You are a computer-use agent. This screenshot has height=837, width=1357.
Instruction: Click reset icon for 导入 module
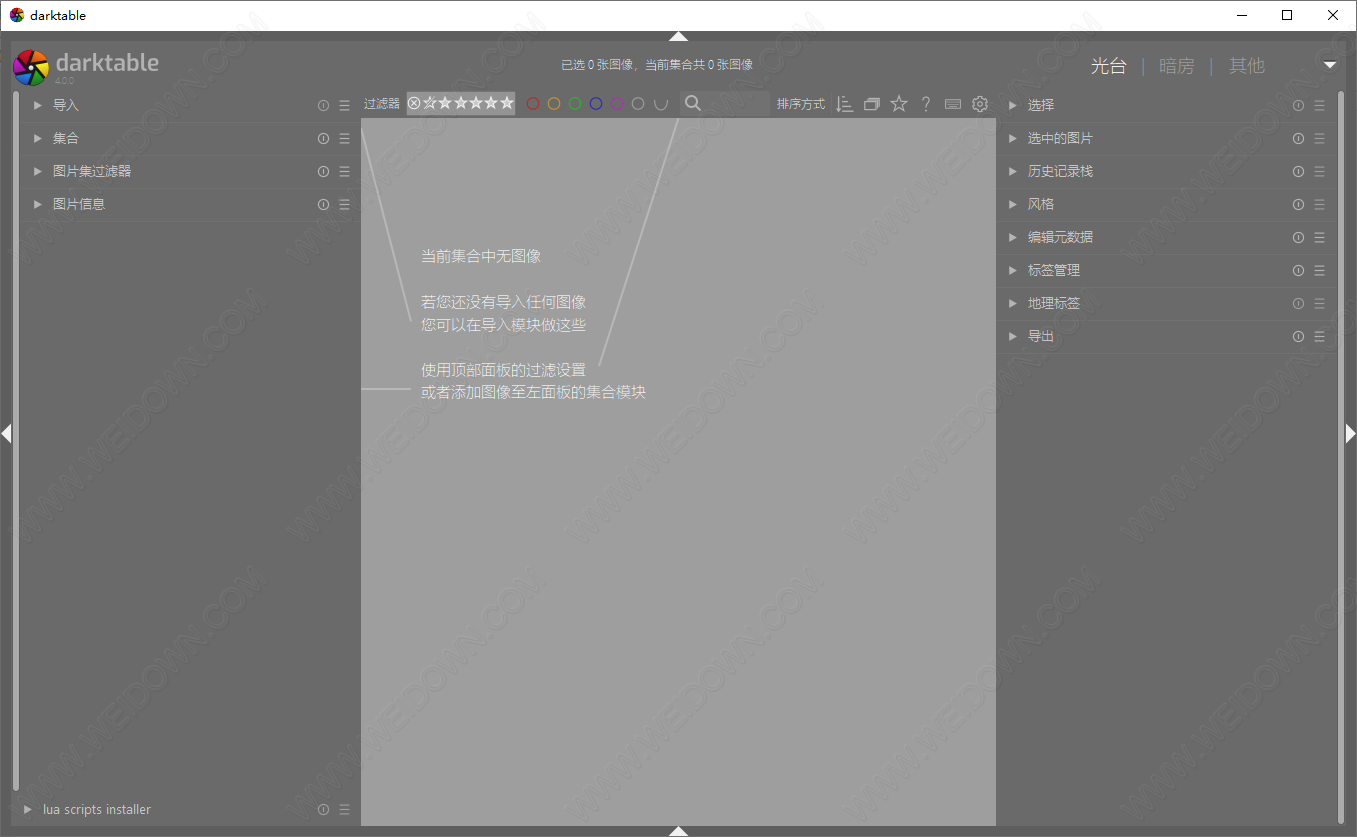tap(323, 105)
